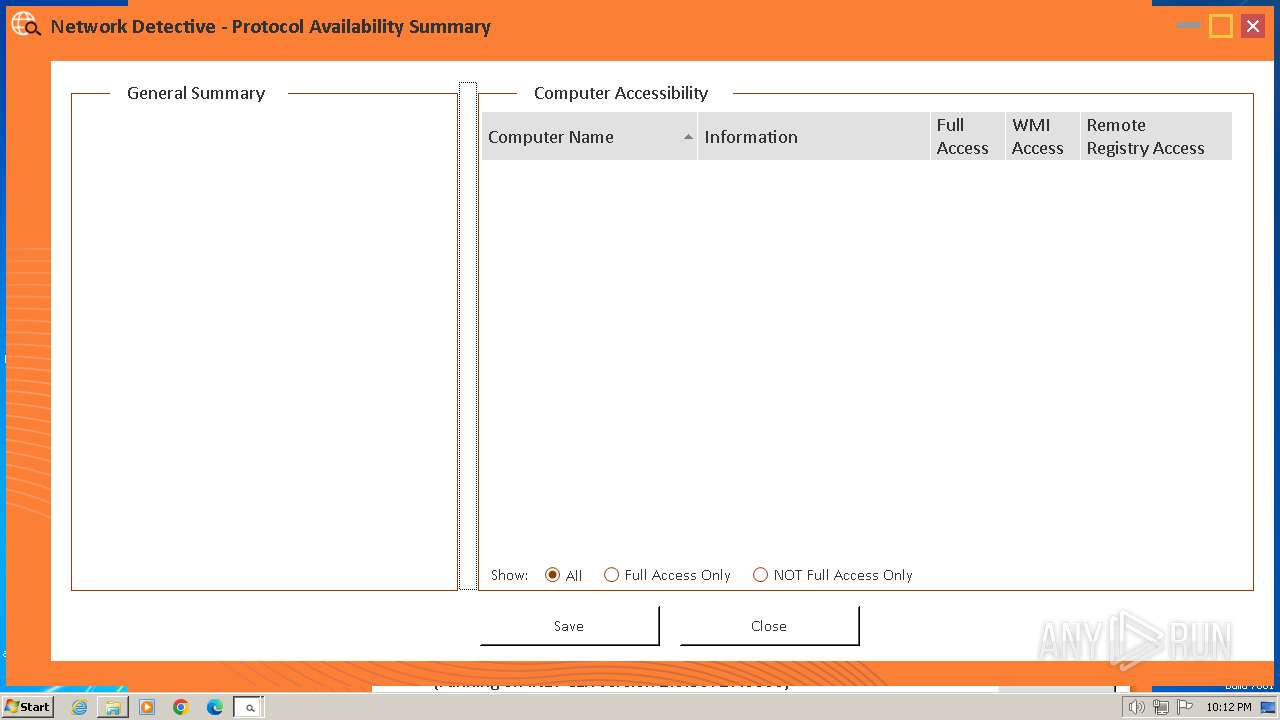Click the Remote Registry Access column header
The width and height of the screenshot is (1280, 720).
coord(1156,137)
